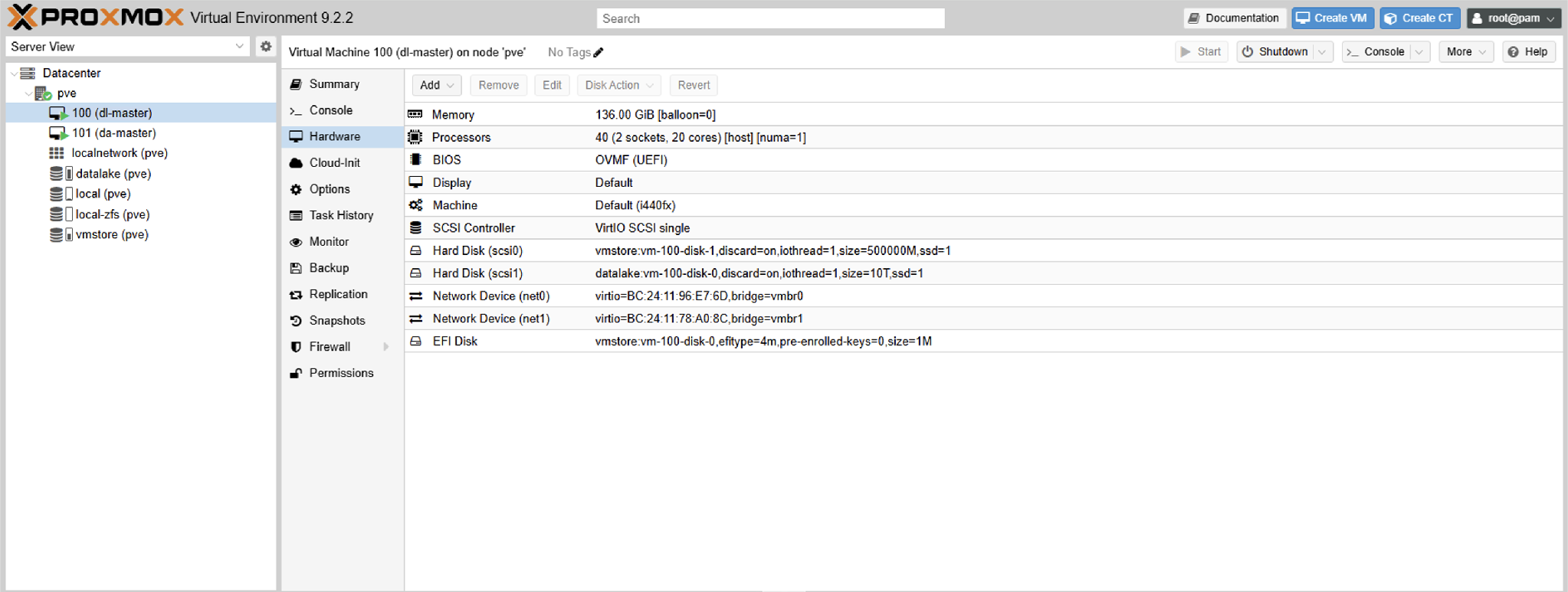The width and height of the screenshot is (1568, 592).
Task: Open the Console tab in side menu
Action: pyautogui.click(x=342, y=110)
